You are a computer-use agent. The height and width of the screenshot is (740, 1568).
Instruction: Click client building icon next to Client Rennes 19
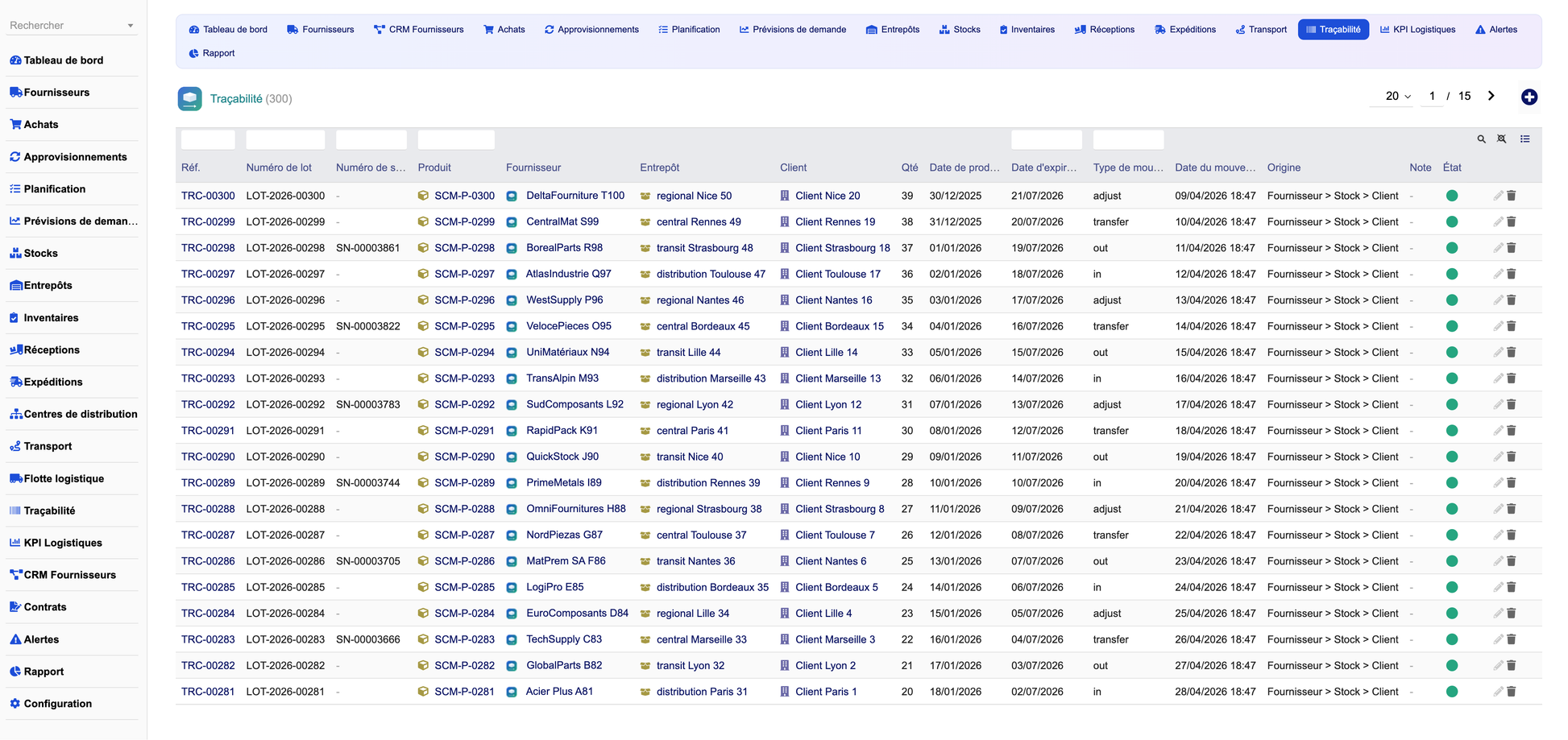pos(785,222)
